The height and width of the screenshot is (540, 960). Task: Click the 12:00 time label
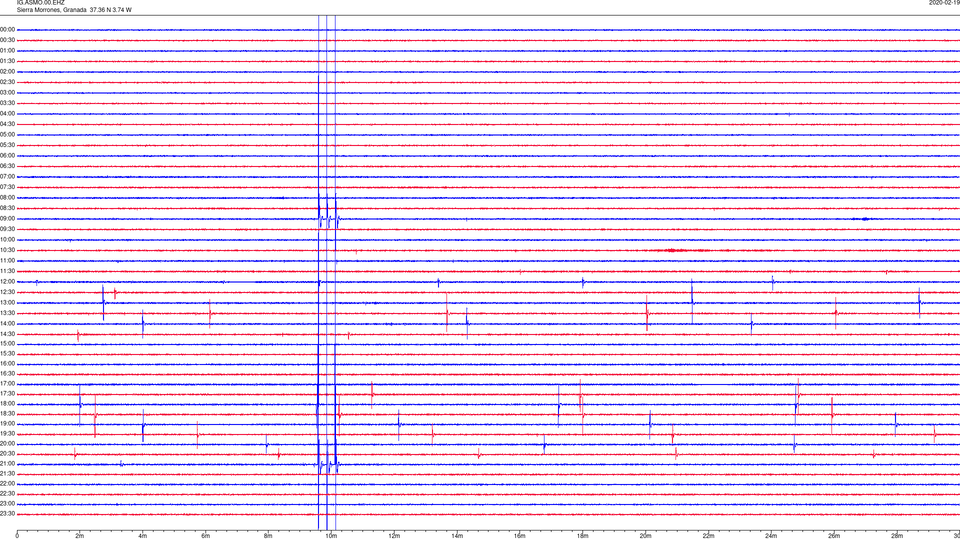click(7, 282)
